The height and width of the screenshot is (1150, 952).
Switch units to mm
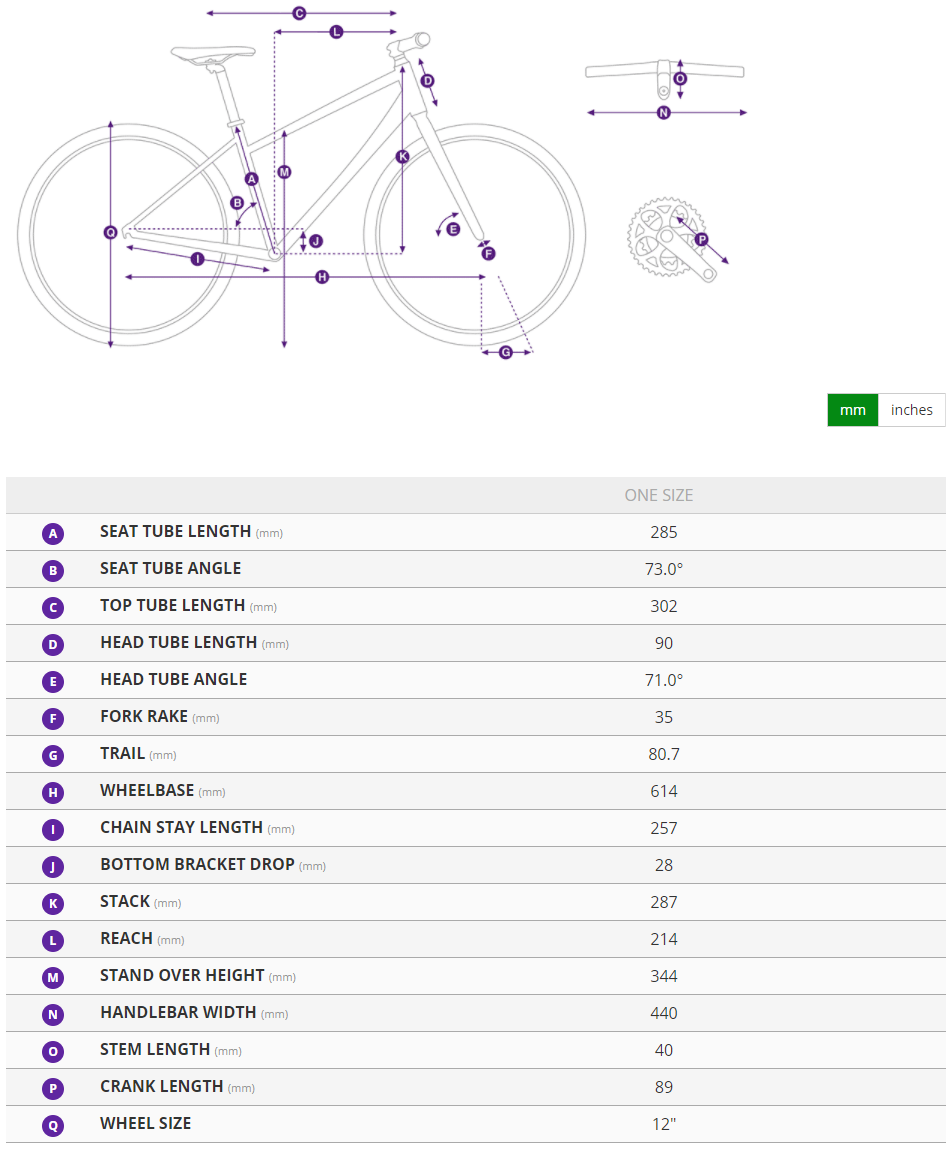(x=852, y=410)
